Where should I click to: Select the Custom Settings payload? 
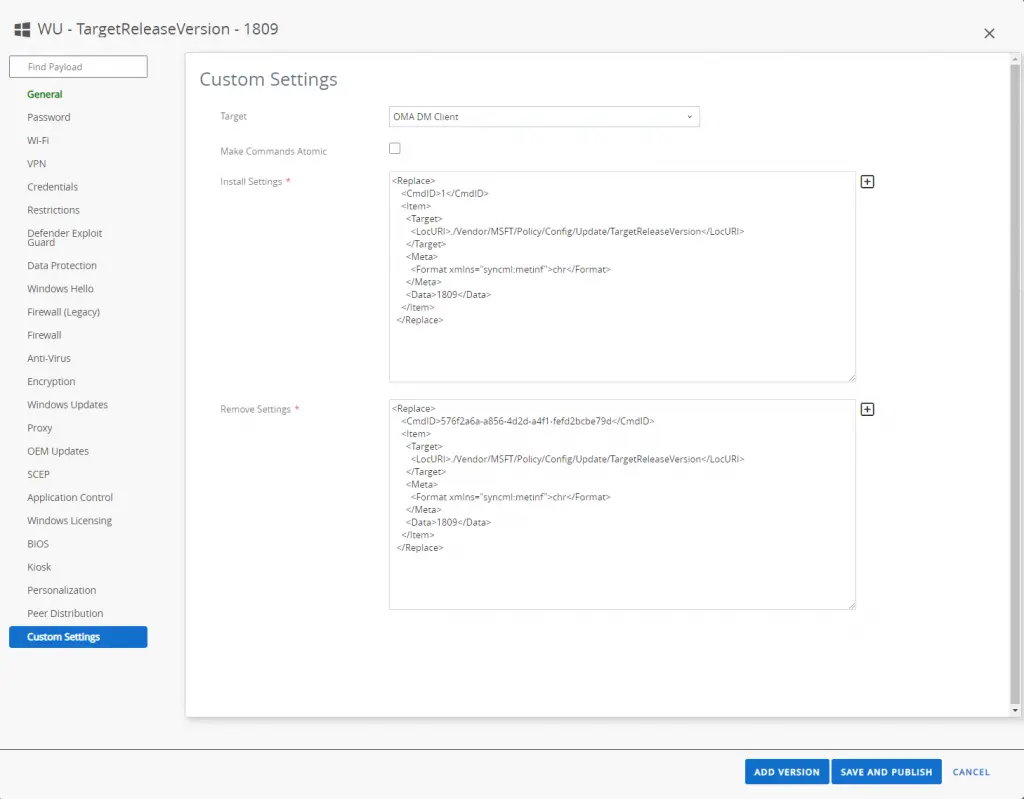(78, 637)
